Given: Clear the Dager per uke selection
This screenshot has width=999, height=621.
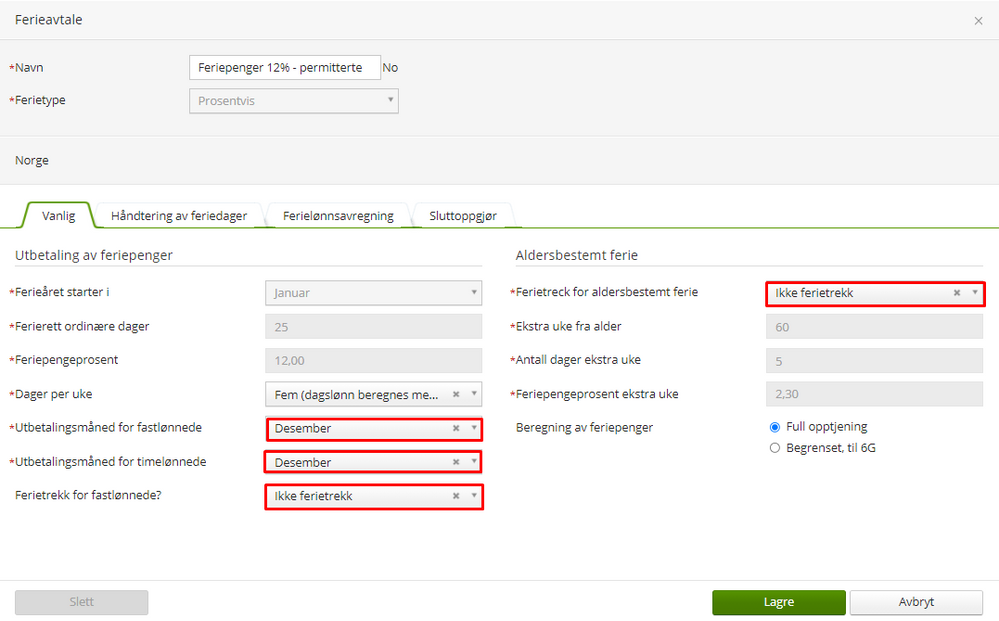Looking at the screenshot, I should tap(456, 394).
